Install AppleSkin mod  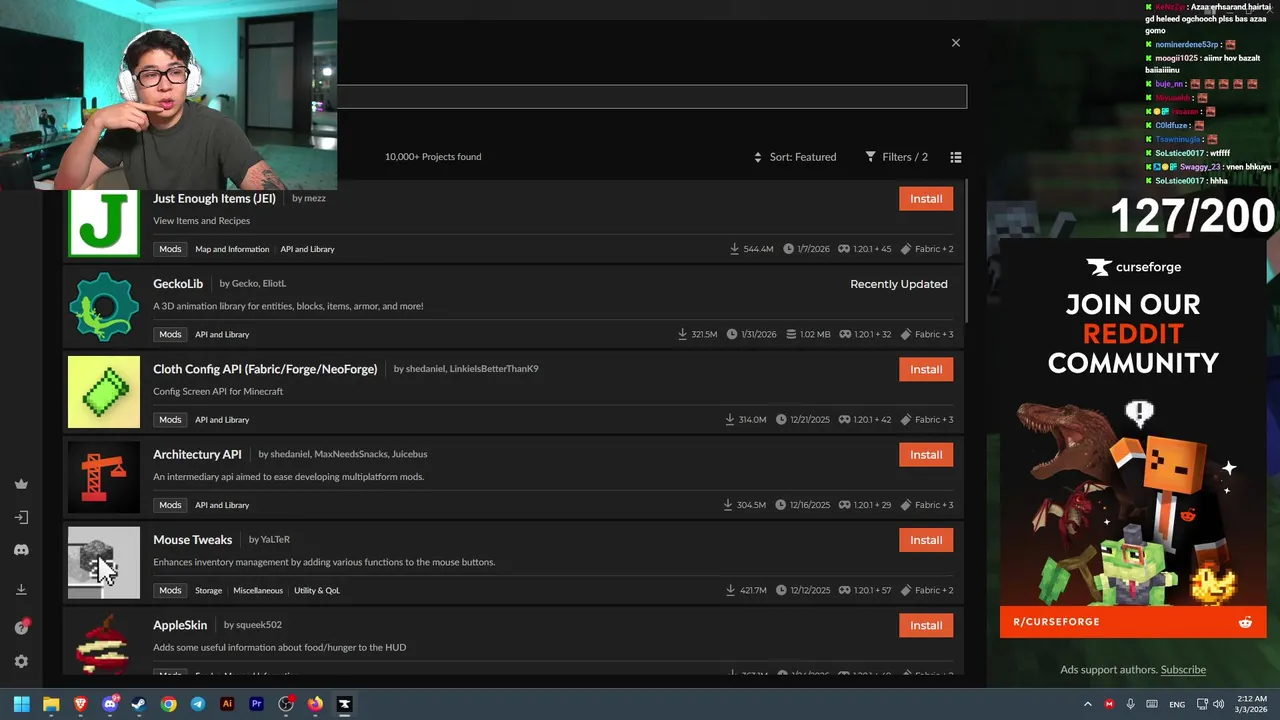(x=926, y=625)
